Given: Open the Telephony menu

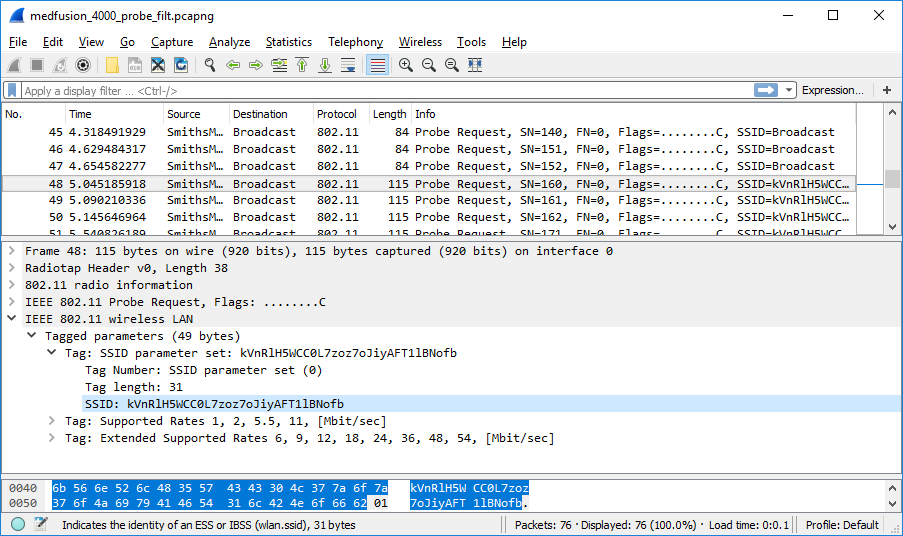Looking at the screenshot, I should pos(355,42).
